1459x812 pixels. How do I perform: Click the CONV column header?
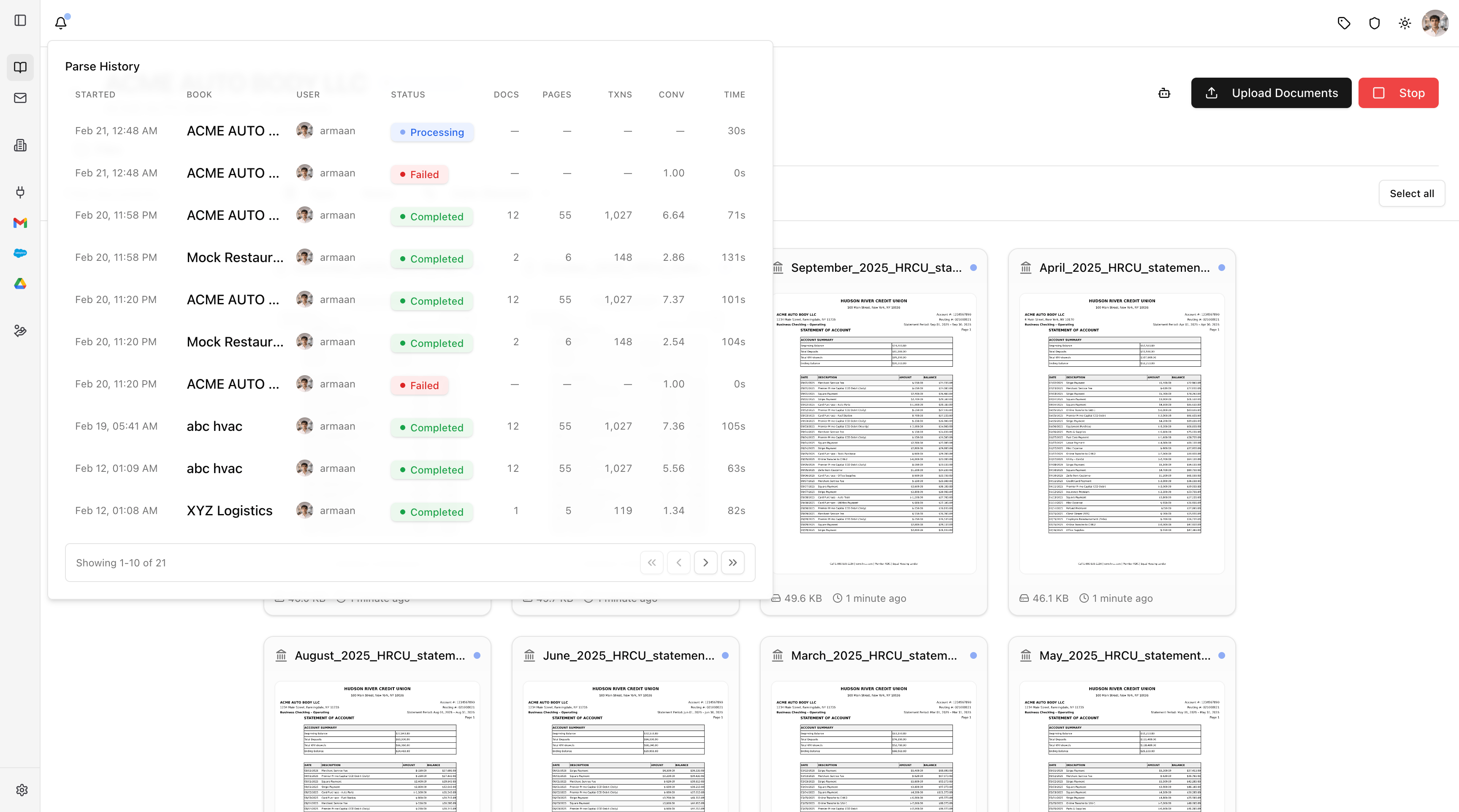[671, 95]
